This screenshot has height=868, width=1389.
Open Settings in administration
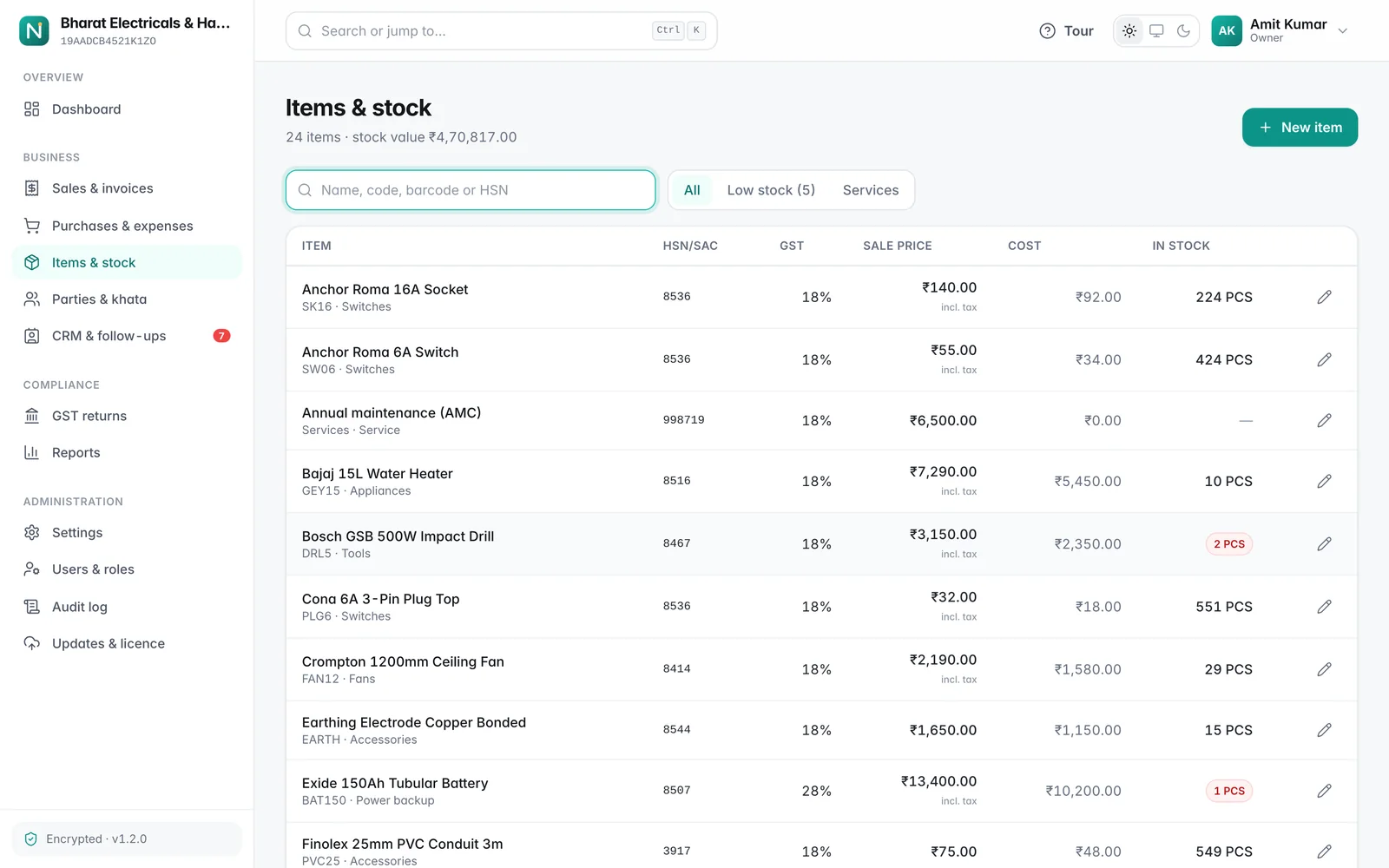point(127,533)
